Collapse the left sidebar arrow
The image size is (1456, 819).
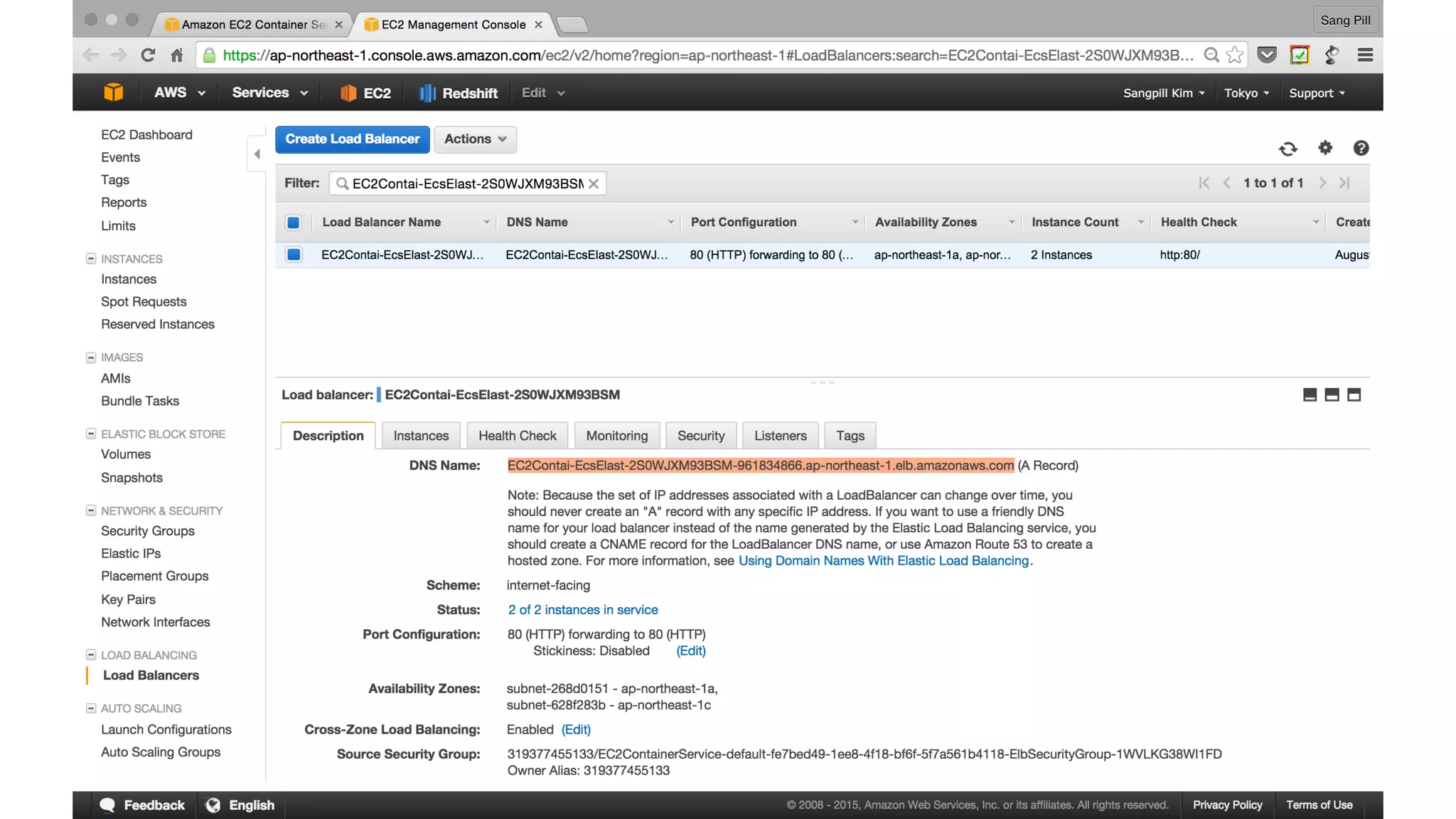pyautogui.click(x=257, y=154)
